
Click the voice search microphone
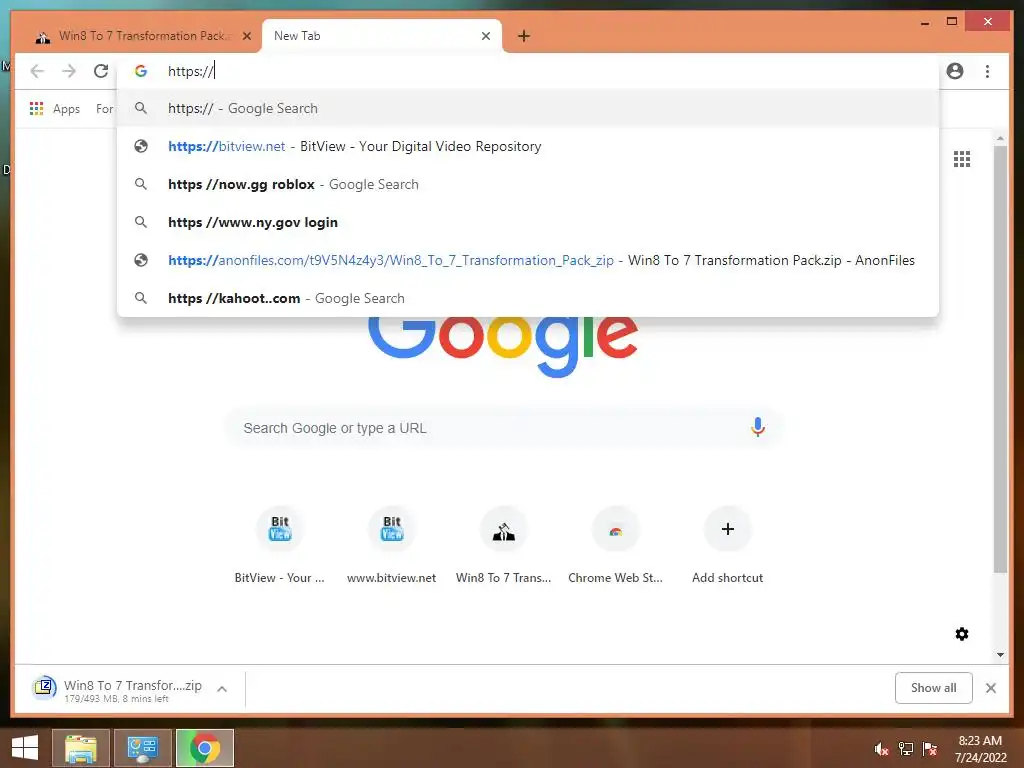(758, 427)
